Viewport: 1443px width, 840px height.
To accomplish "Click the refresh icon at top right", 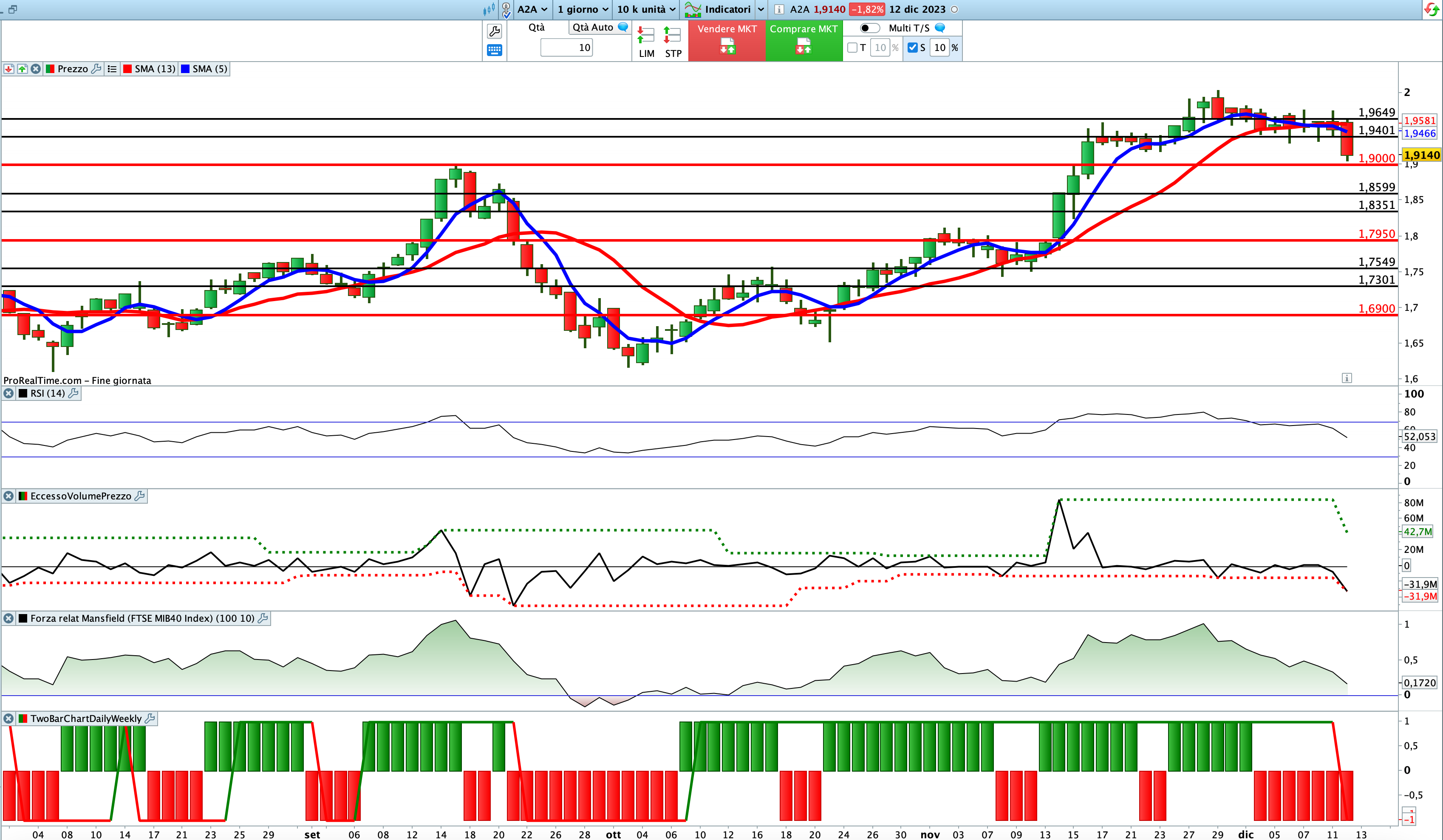I will click(1432, 10).
